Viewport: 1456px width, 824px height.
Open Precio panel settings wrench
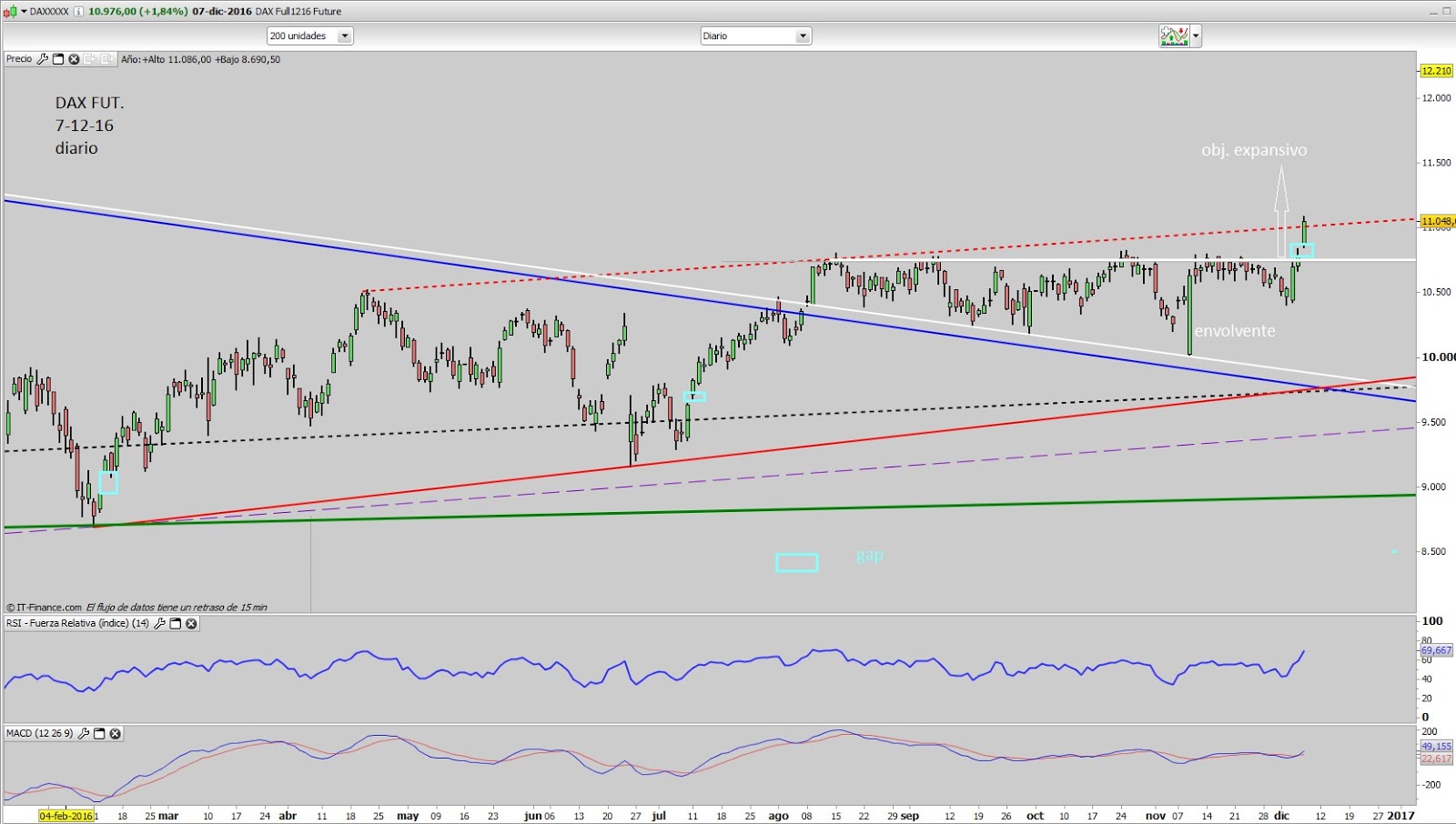(42, 59)
